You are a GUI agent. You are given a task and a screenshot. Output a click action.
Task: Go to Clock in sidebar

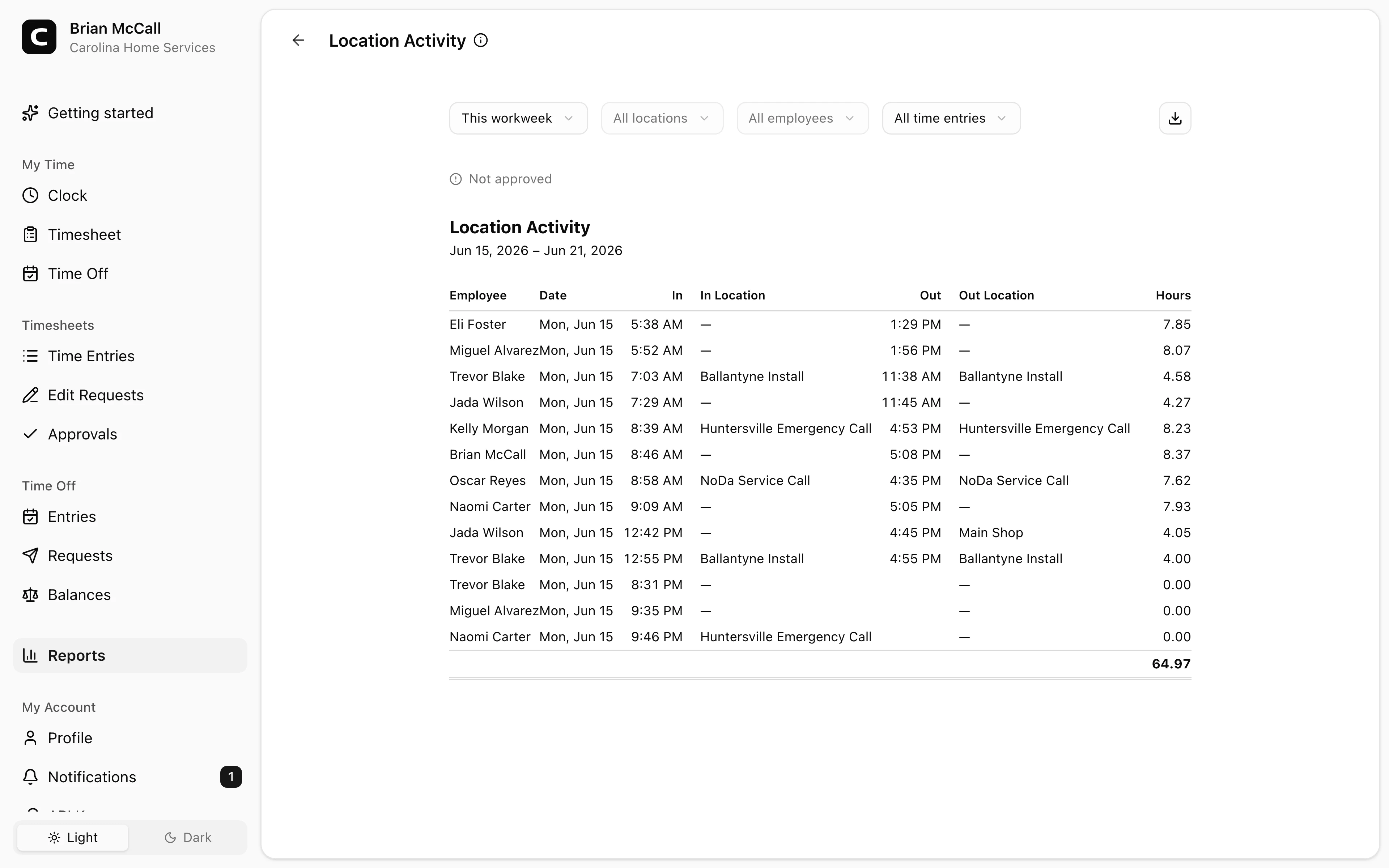click(x=130, y=196)
